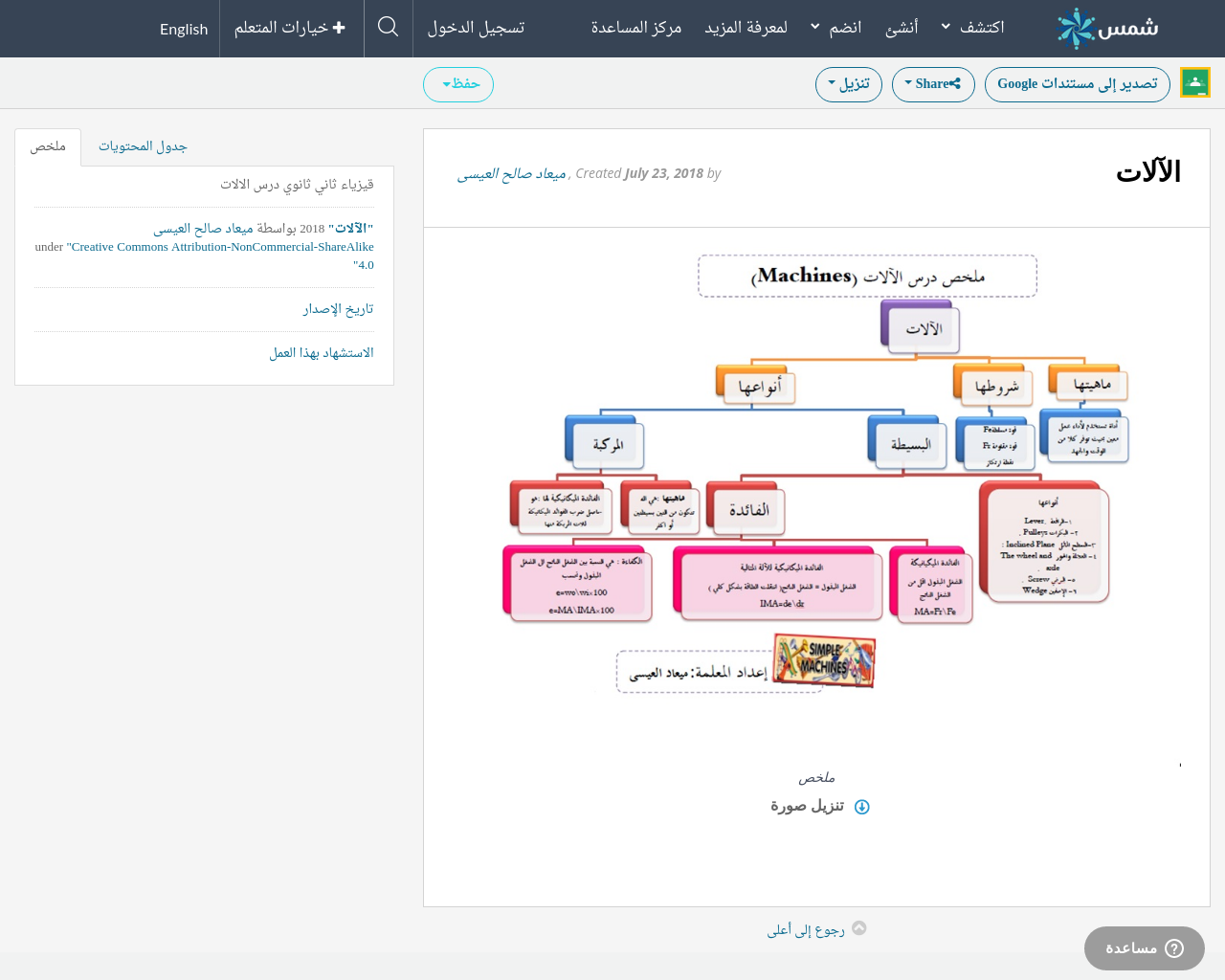Click the Google Classroom icon
Viewport: 1225px width, 980px height.
[x=1195, y=83]
